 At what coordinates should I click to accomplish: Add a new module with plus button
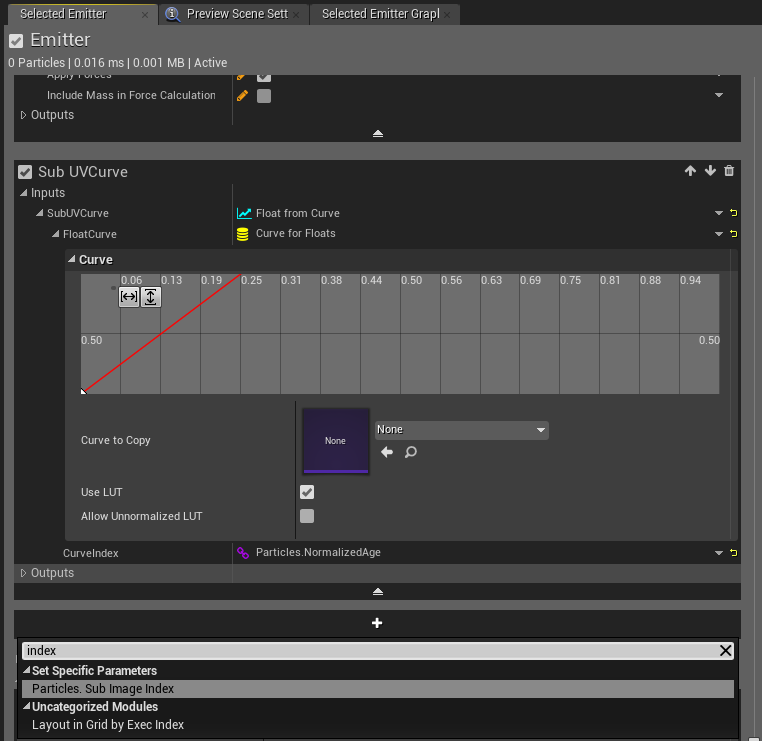(377, 623)
